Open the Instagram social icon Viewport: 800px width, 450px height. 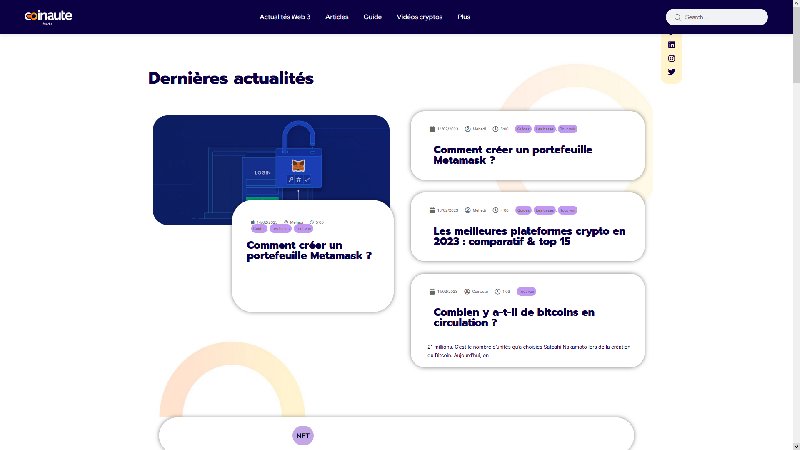tap(671, 58)
